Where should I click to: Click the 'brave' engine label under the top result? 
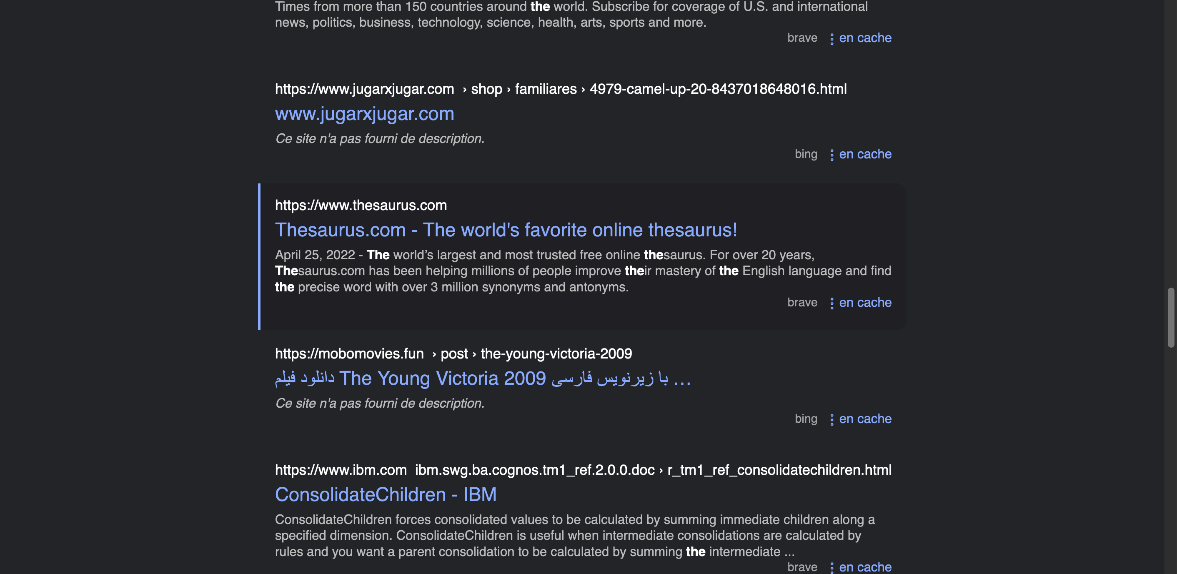click(x=802, y=38)
